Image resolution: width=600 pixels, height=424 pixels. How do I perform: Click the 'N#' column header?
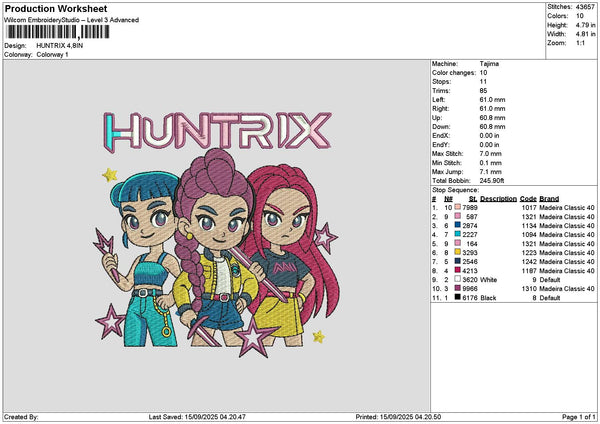[448, 199]
